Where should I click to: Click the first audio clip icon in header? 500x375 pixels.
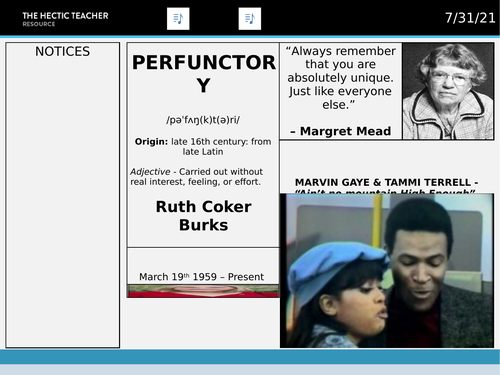click(x=178, y=19)
